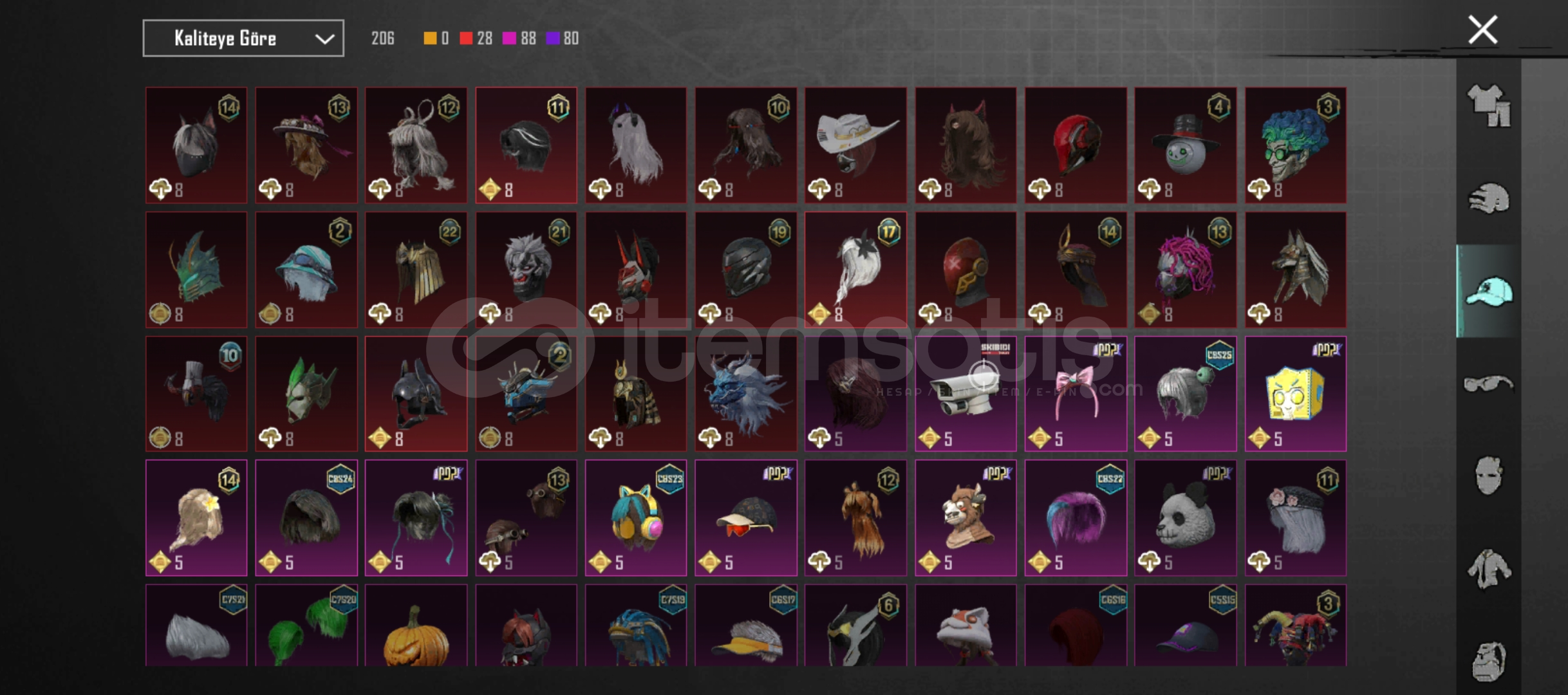This screenshot has width=1568, height=695.
Task: Select the green-haired joker mask item
Action: [1295, 145]
